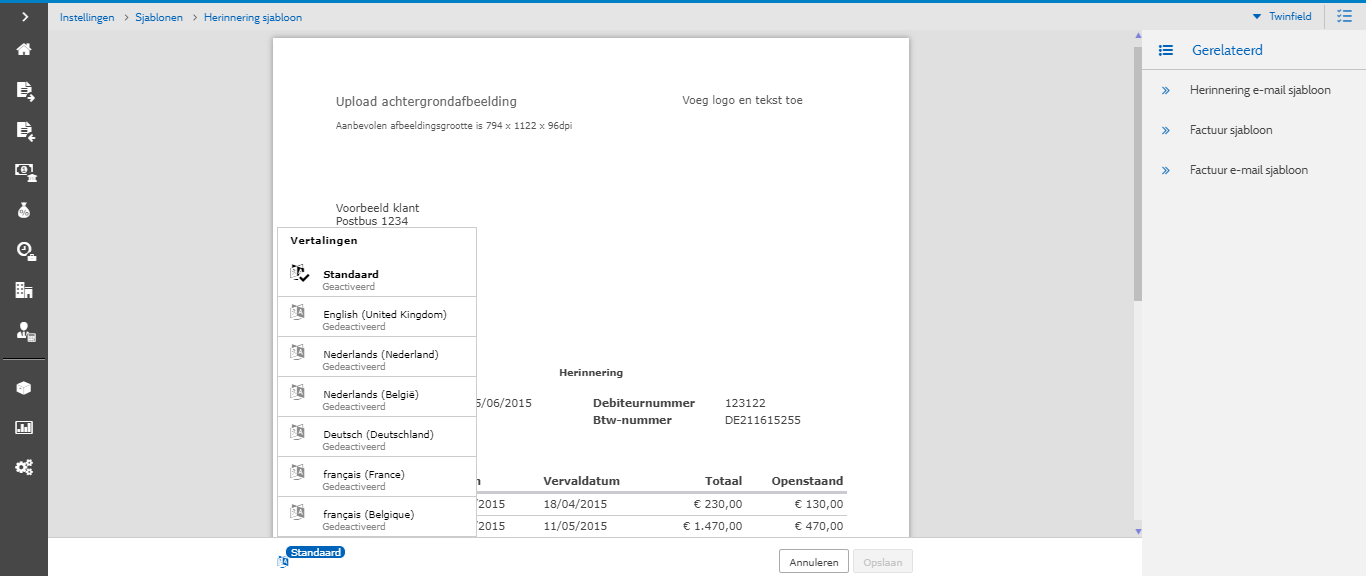1366x576 pixels.
Task: Open the Factuur sjabloon related link
Action: point(1230,130)
